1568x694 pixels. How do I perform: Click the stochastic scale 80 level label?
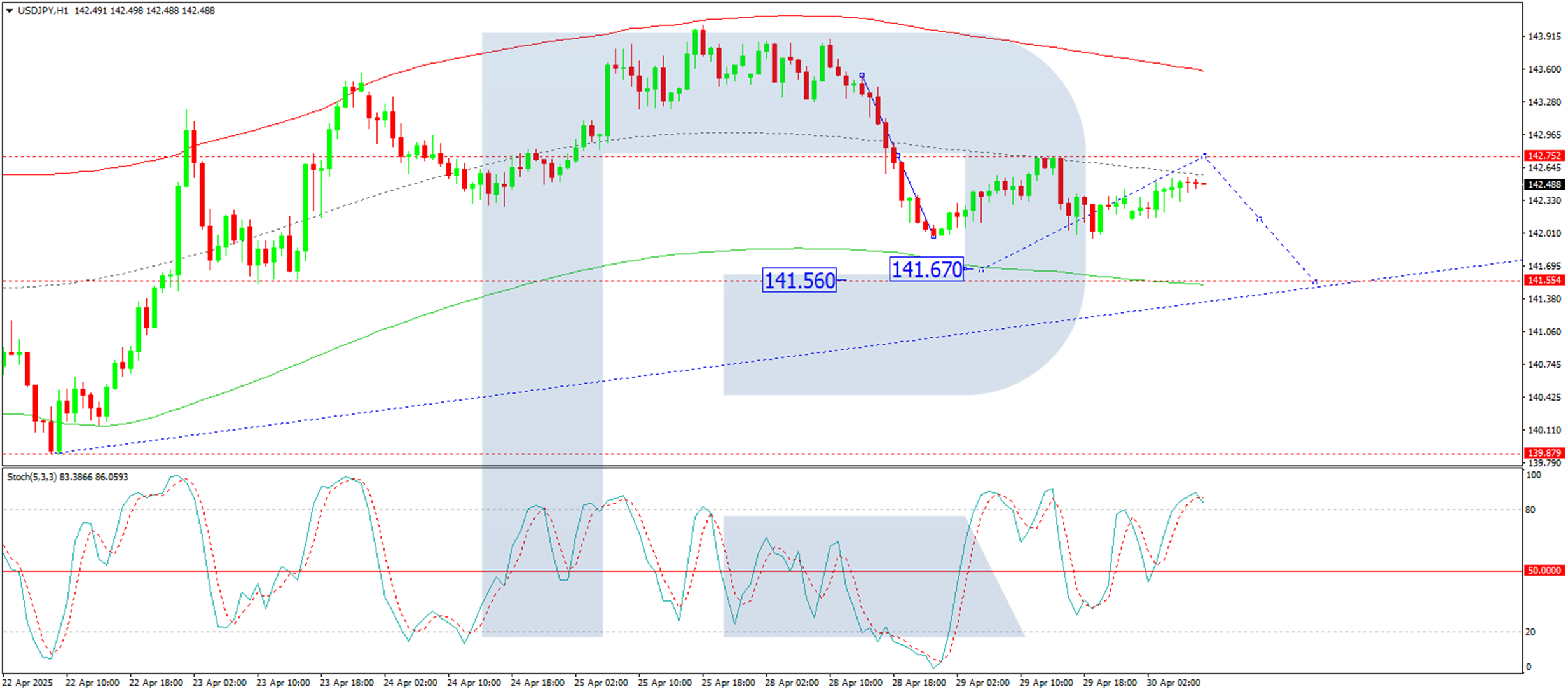(x=1530, y=510)
